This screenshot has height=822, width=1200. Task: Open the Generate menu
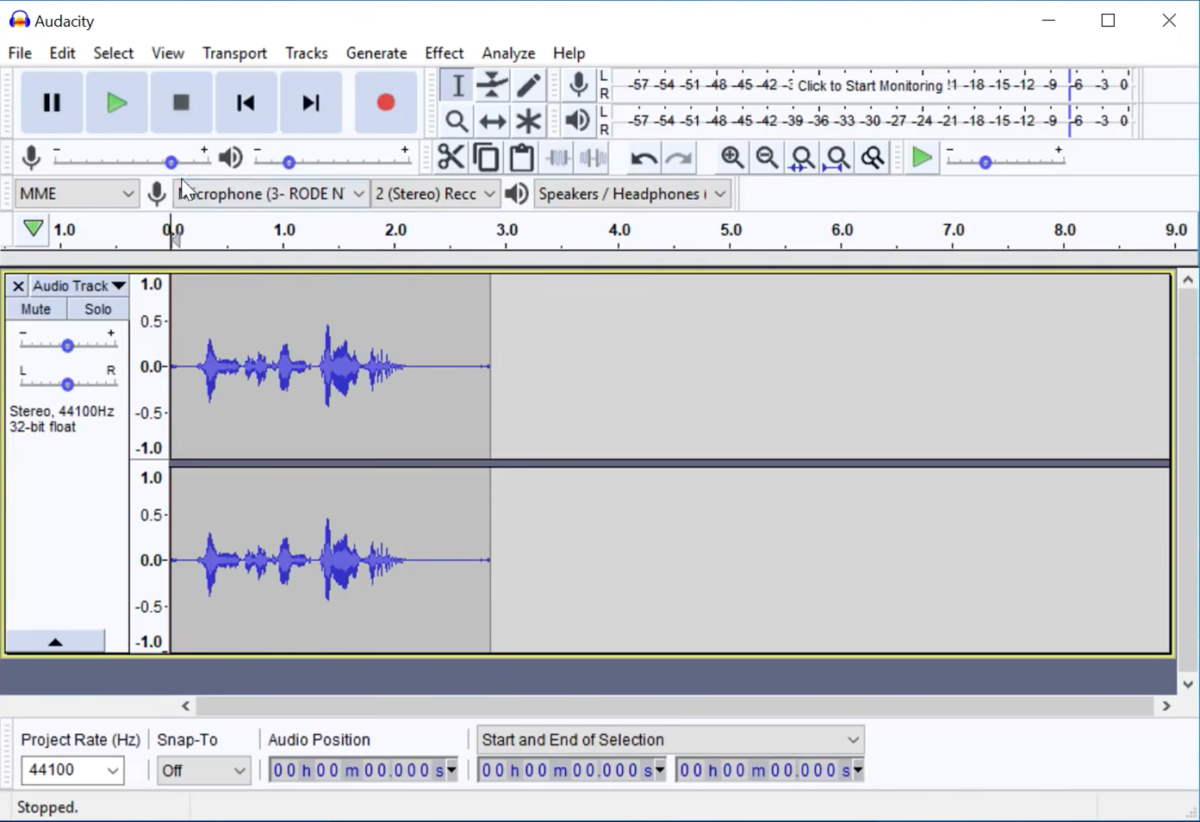point(377,53)
